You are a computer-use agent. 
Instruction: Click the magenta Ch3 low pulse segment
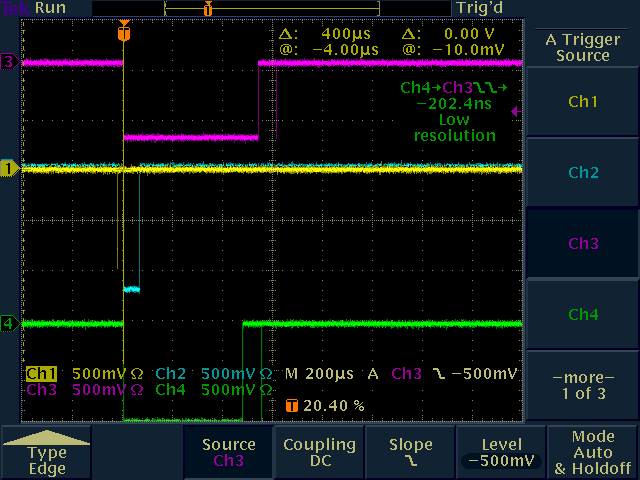[191, 138]
